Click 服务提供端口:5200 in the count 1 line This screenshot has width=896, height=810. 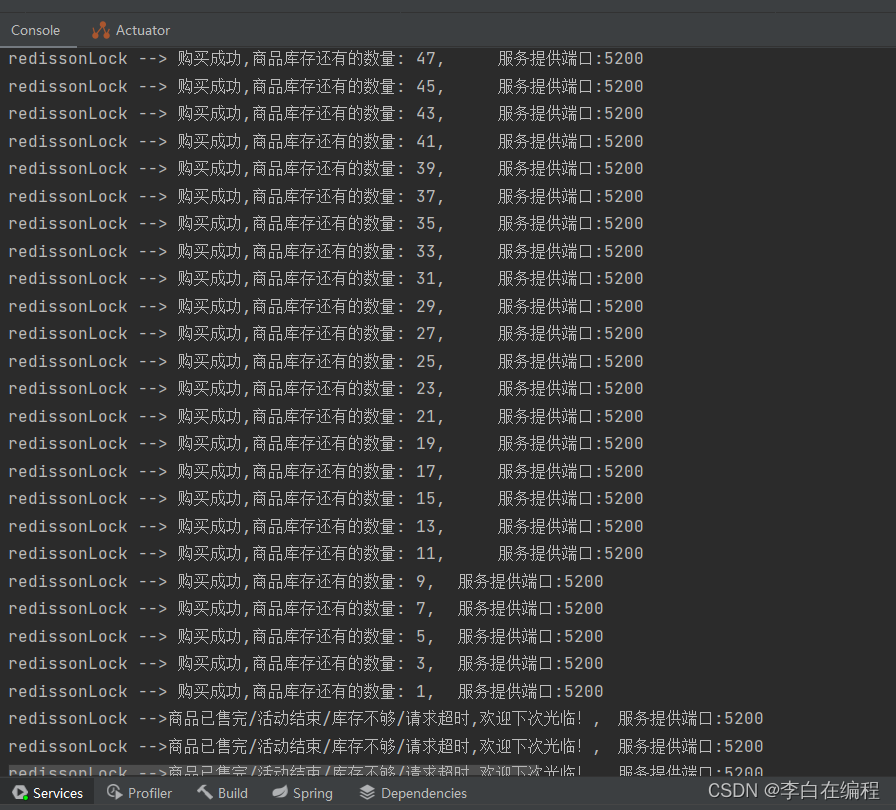530,691
